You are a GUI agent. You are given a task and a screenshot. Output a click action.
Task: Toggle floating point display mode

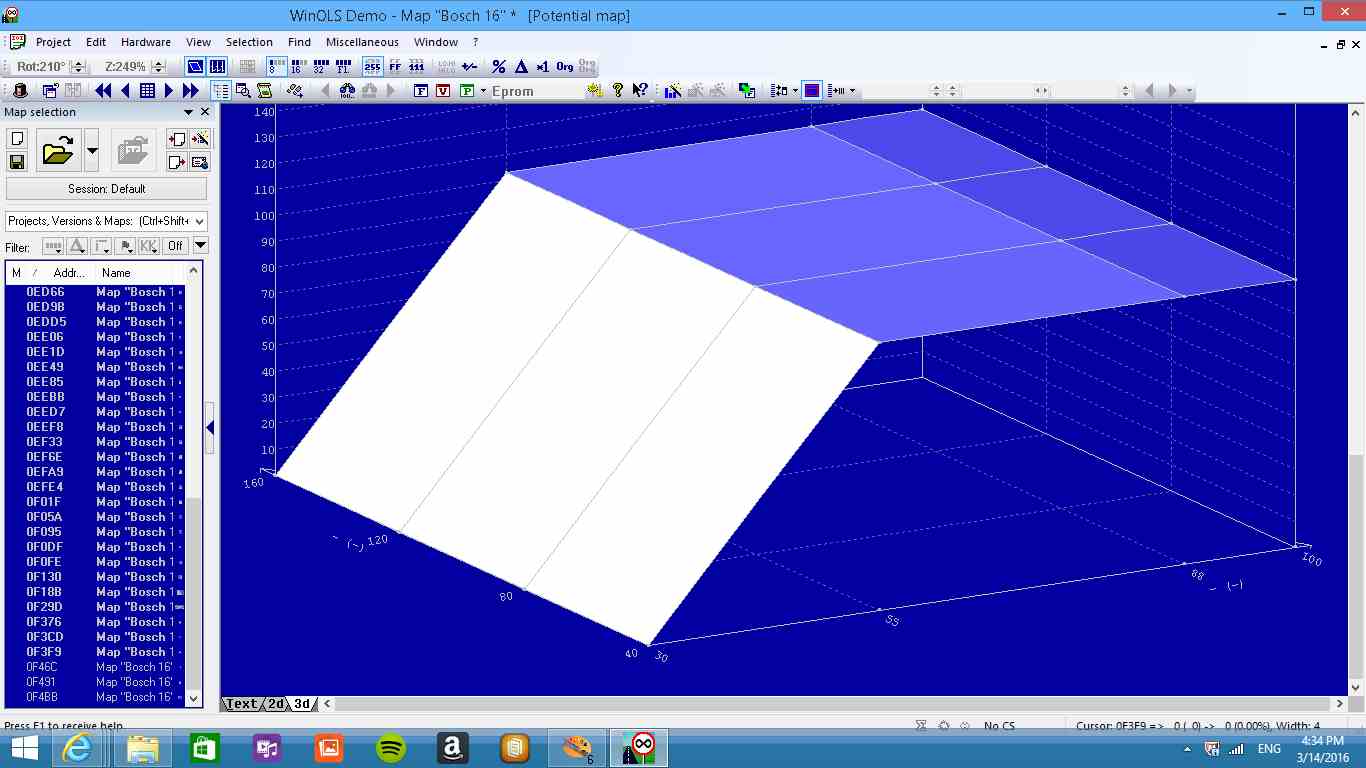click(x=343, y=67)
